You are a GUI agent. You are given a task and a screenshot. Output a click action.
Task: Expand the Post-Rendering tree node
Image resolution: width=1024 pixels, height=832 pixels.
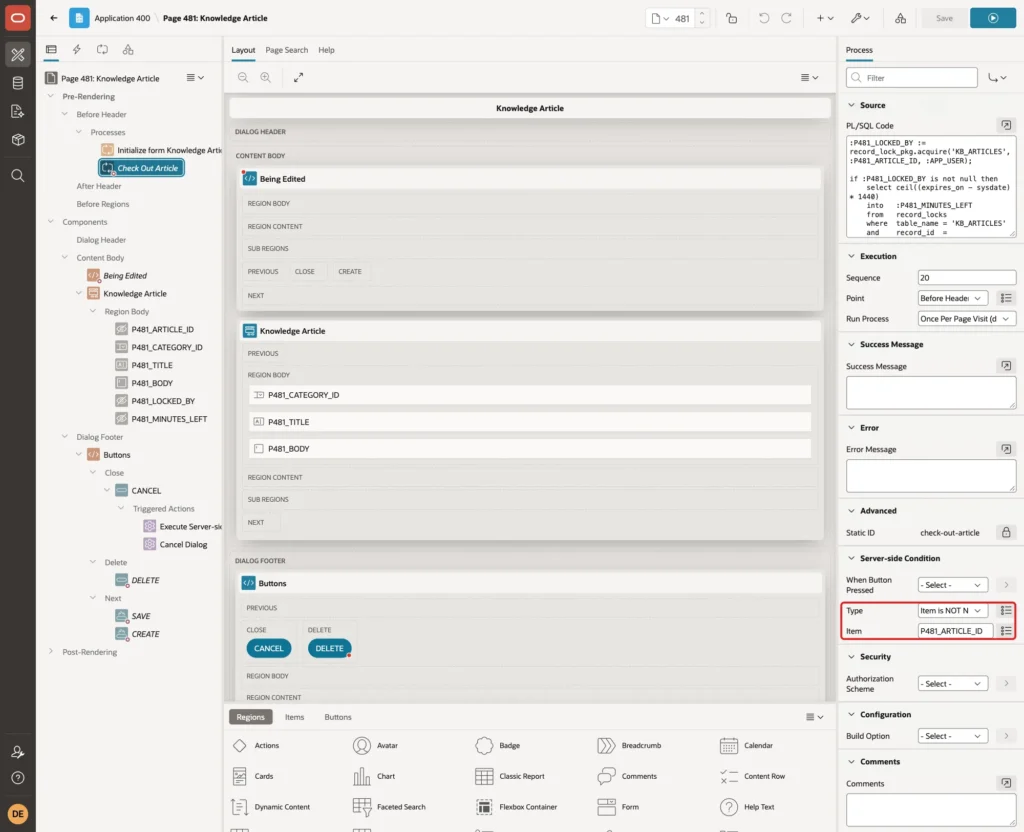50,652
